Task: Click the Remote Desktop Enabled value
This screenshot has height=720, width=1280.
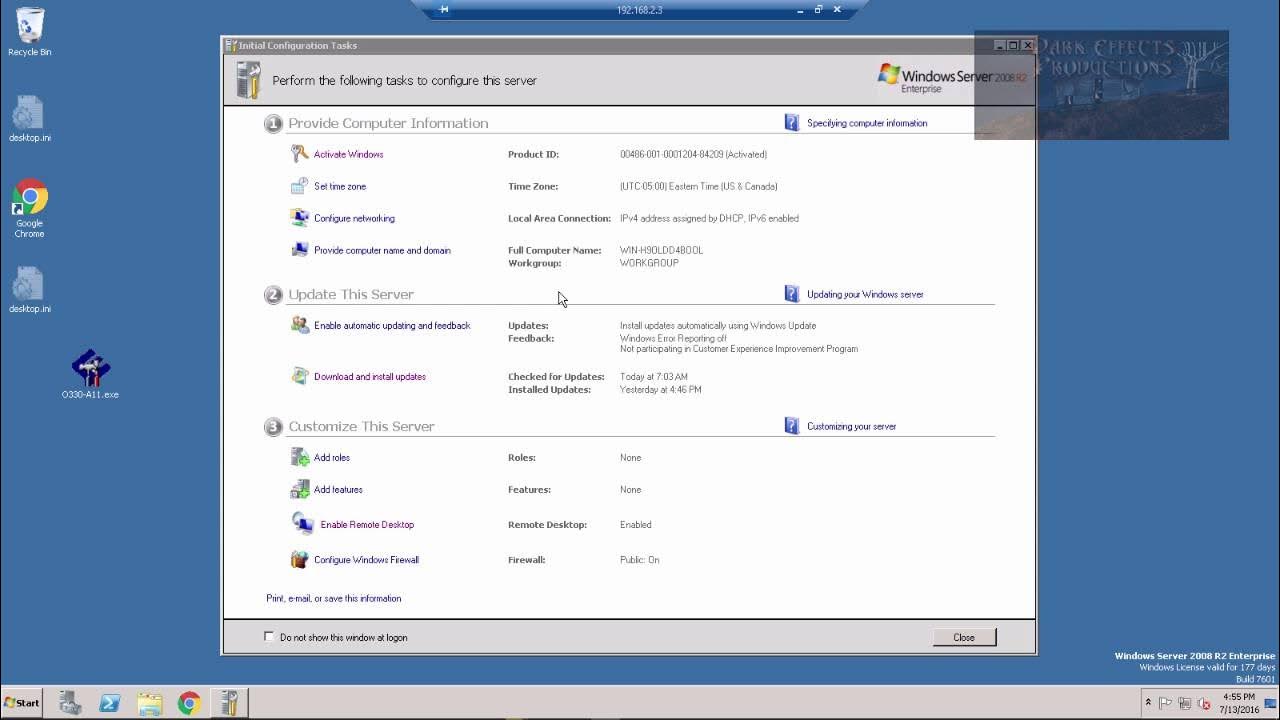Action: pos(635,524)
